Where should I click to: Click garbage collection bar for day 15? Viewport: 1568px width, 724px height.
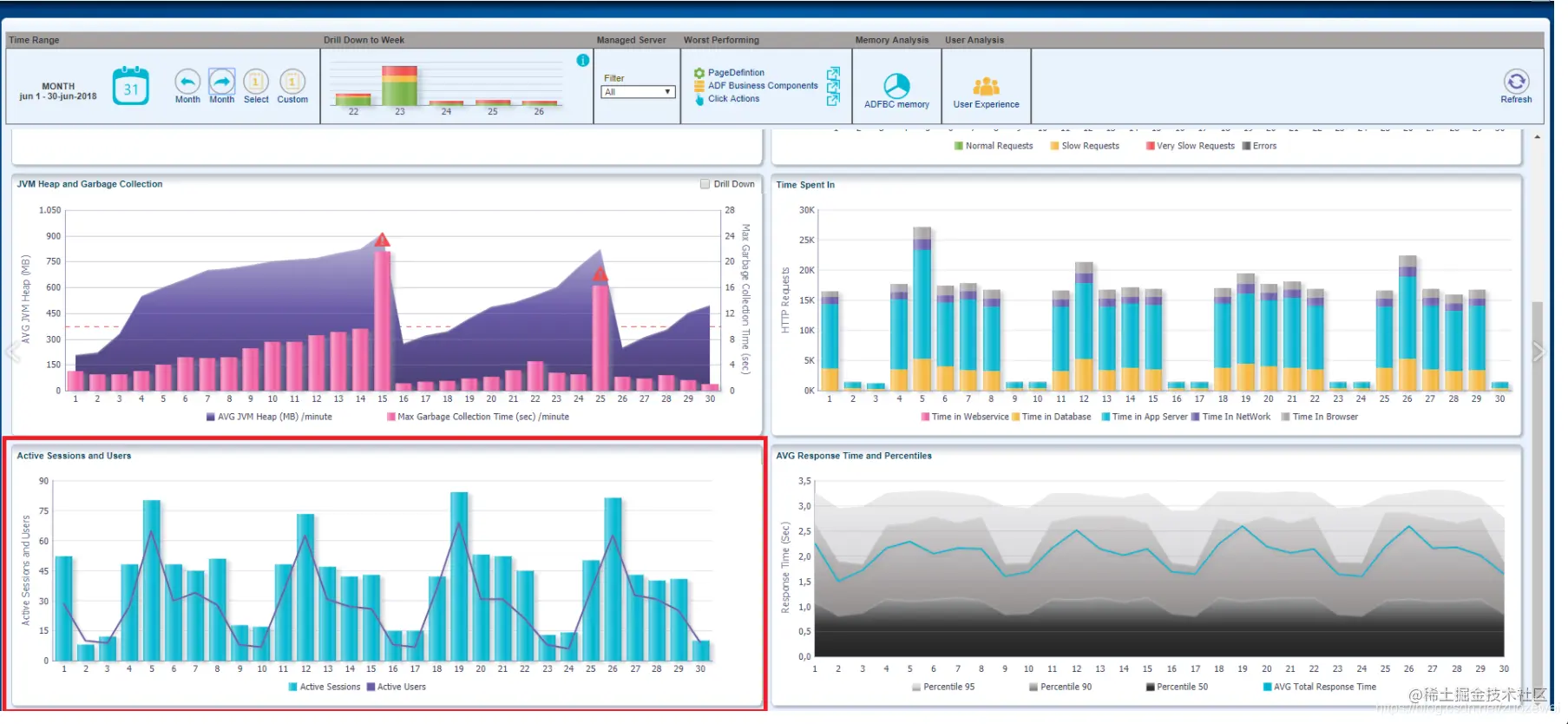[382, 320]
